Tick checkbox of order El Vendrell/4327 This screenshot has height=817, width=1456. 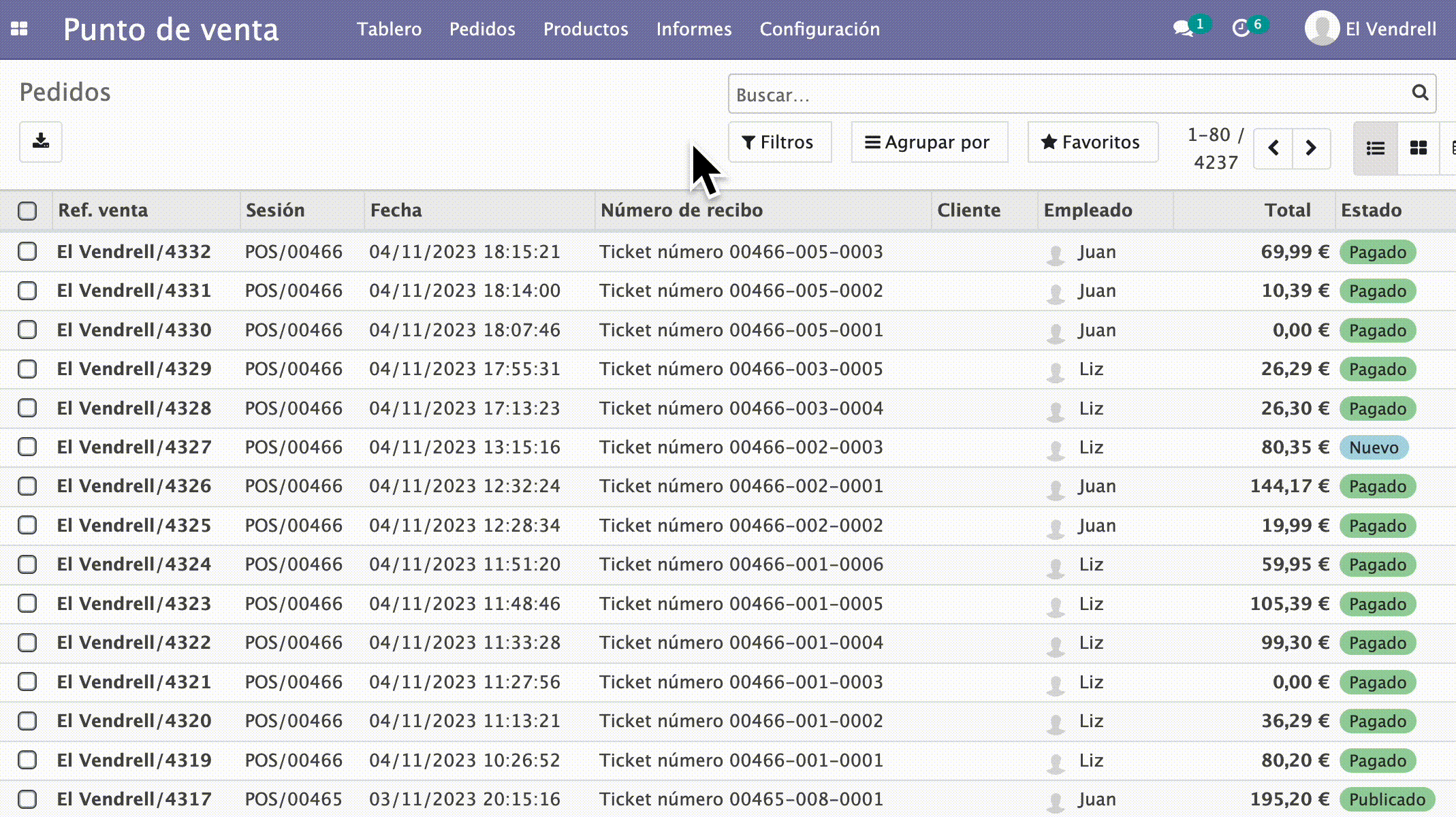[27, 447]
